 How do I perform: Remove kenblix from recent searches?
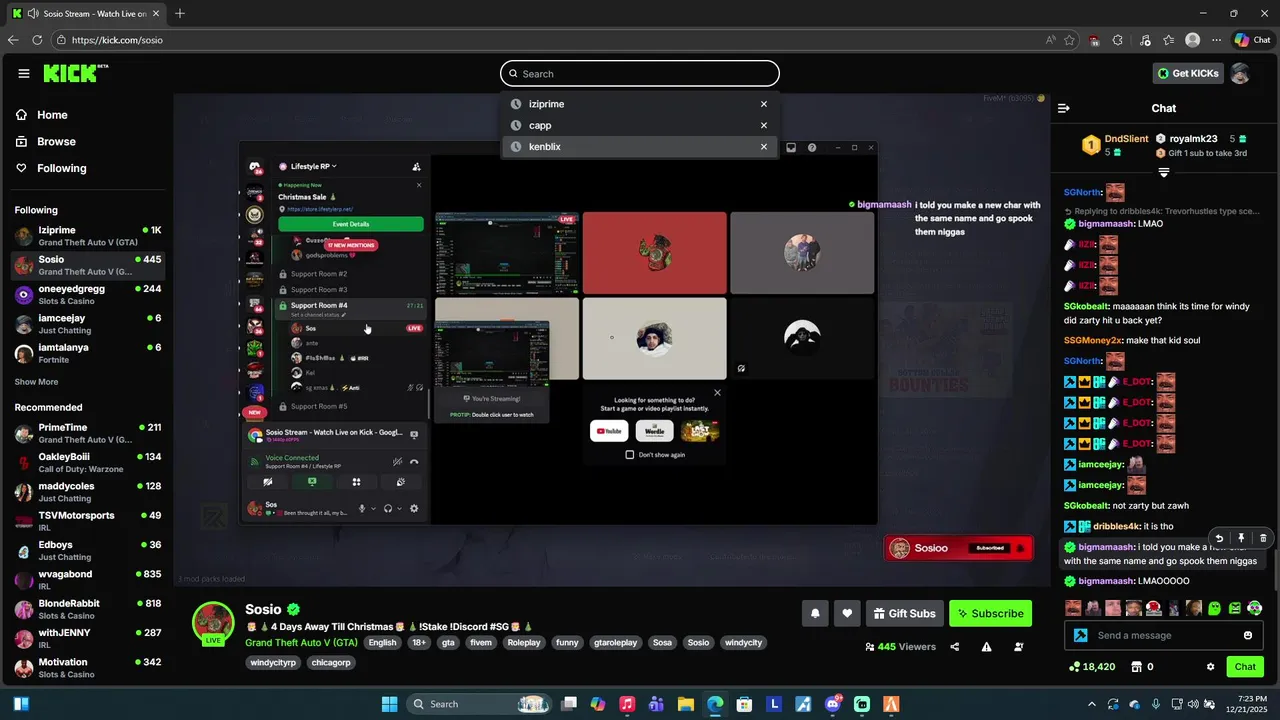pos(764,147)
